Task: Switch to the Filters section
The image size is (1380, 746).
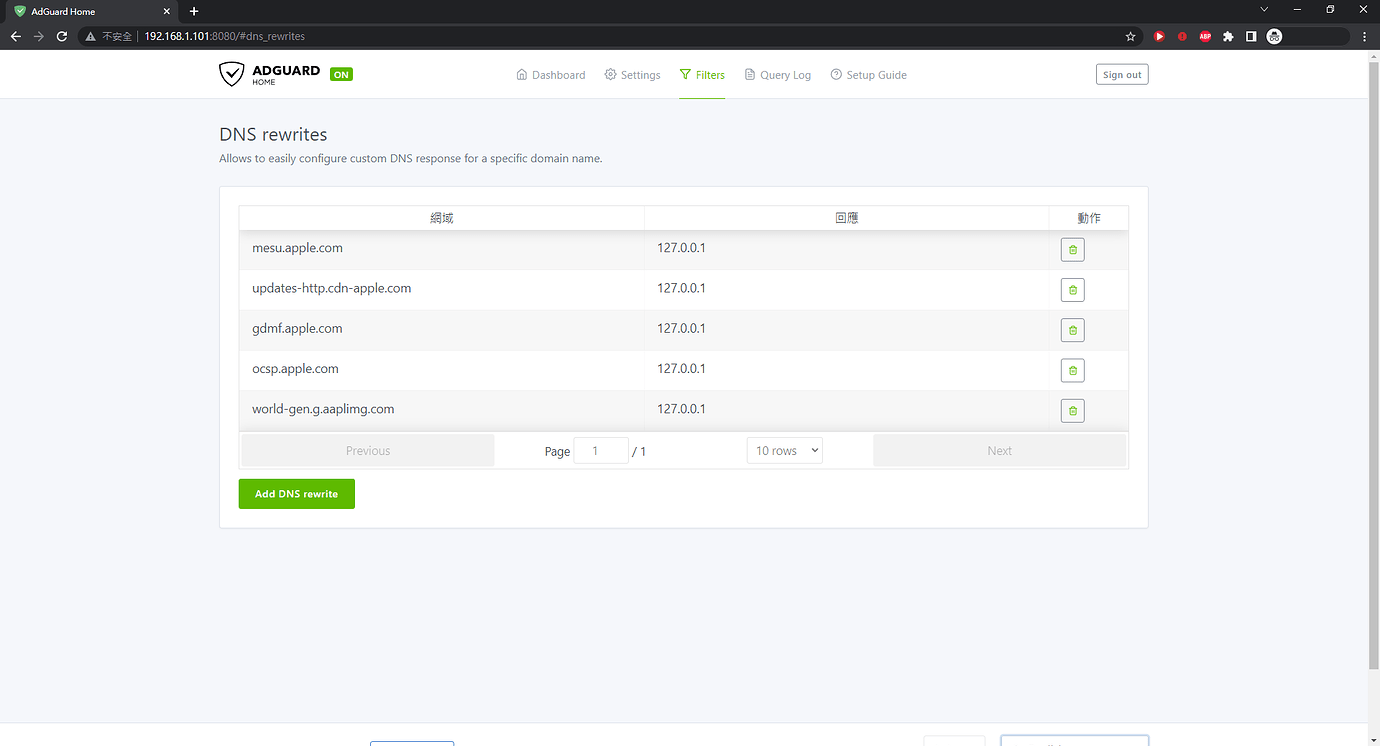Action: 702,74
